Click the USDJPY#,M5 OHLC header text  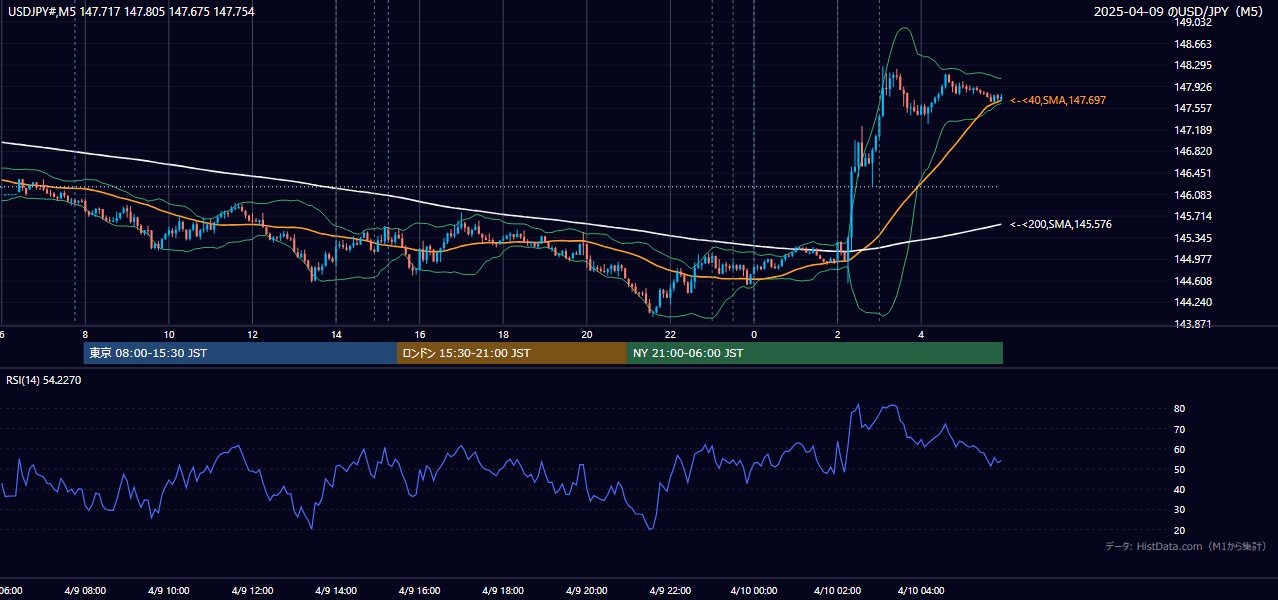tap(130, 11)
